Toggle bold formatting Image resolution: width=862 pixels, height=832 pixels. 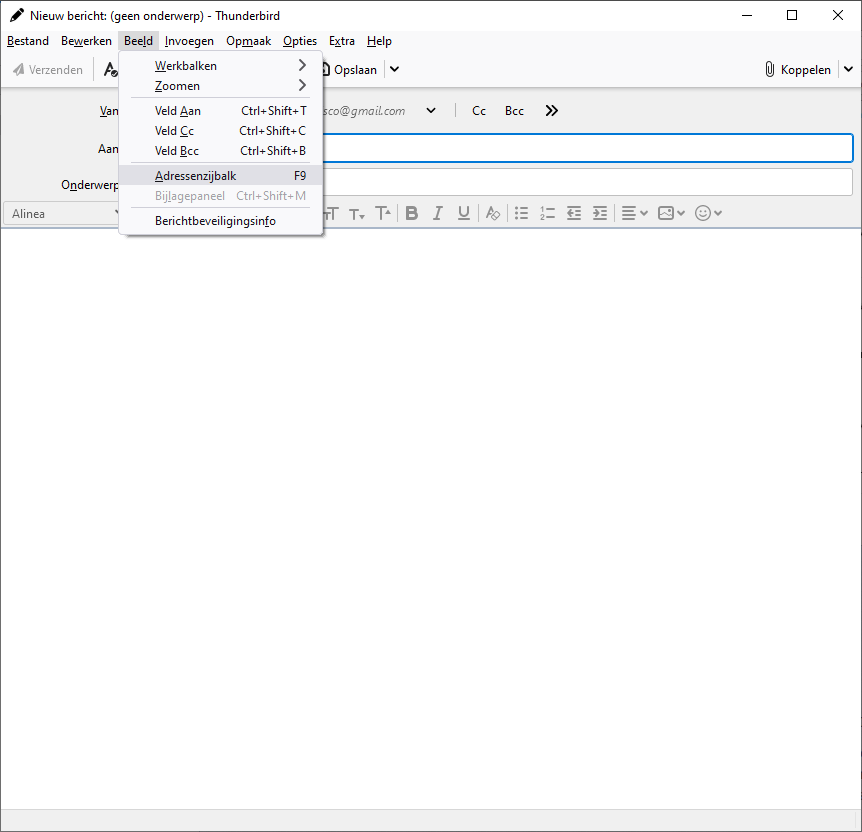click(x=411, y=213)
